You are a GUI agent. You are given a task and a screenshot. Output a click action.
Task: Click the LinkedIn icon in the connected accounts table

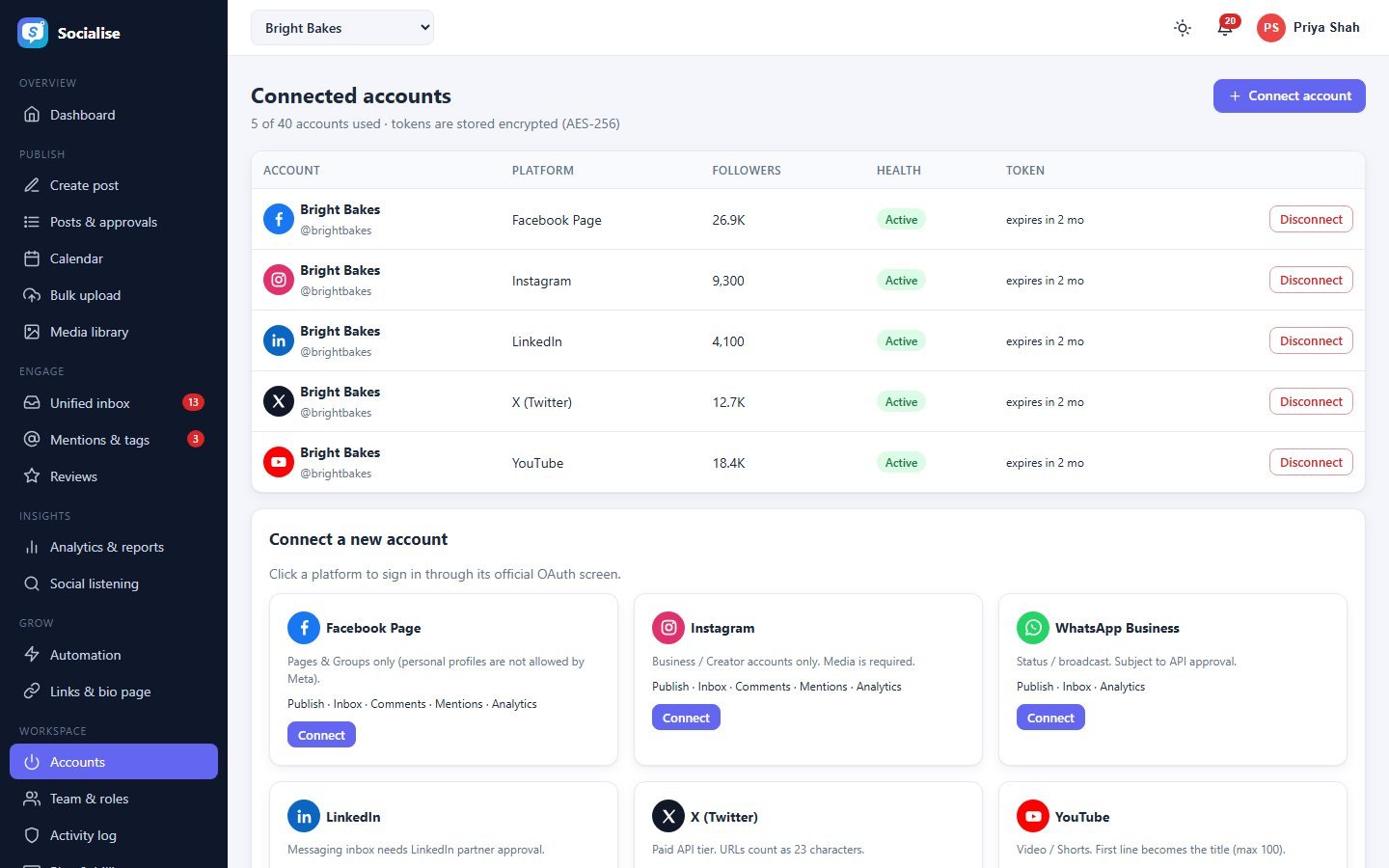[x=279, y=340]
